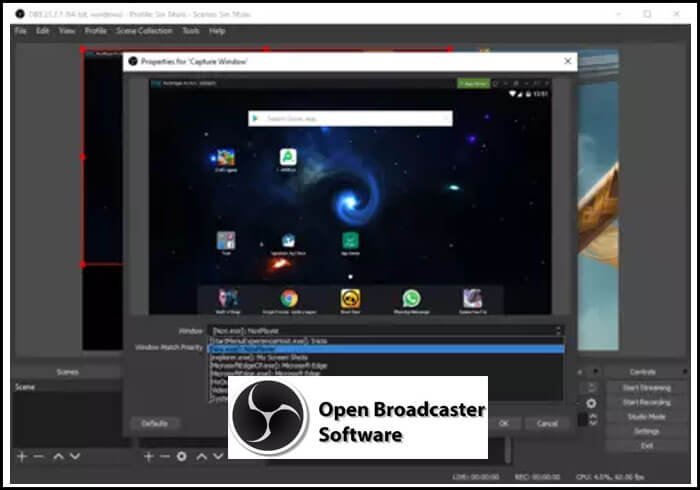Remove the selected scene with the minus icon
This screenshot has height=490, width=700.
(x=39, y=456)
